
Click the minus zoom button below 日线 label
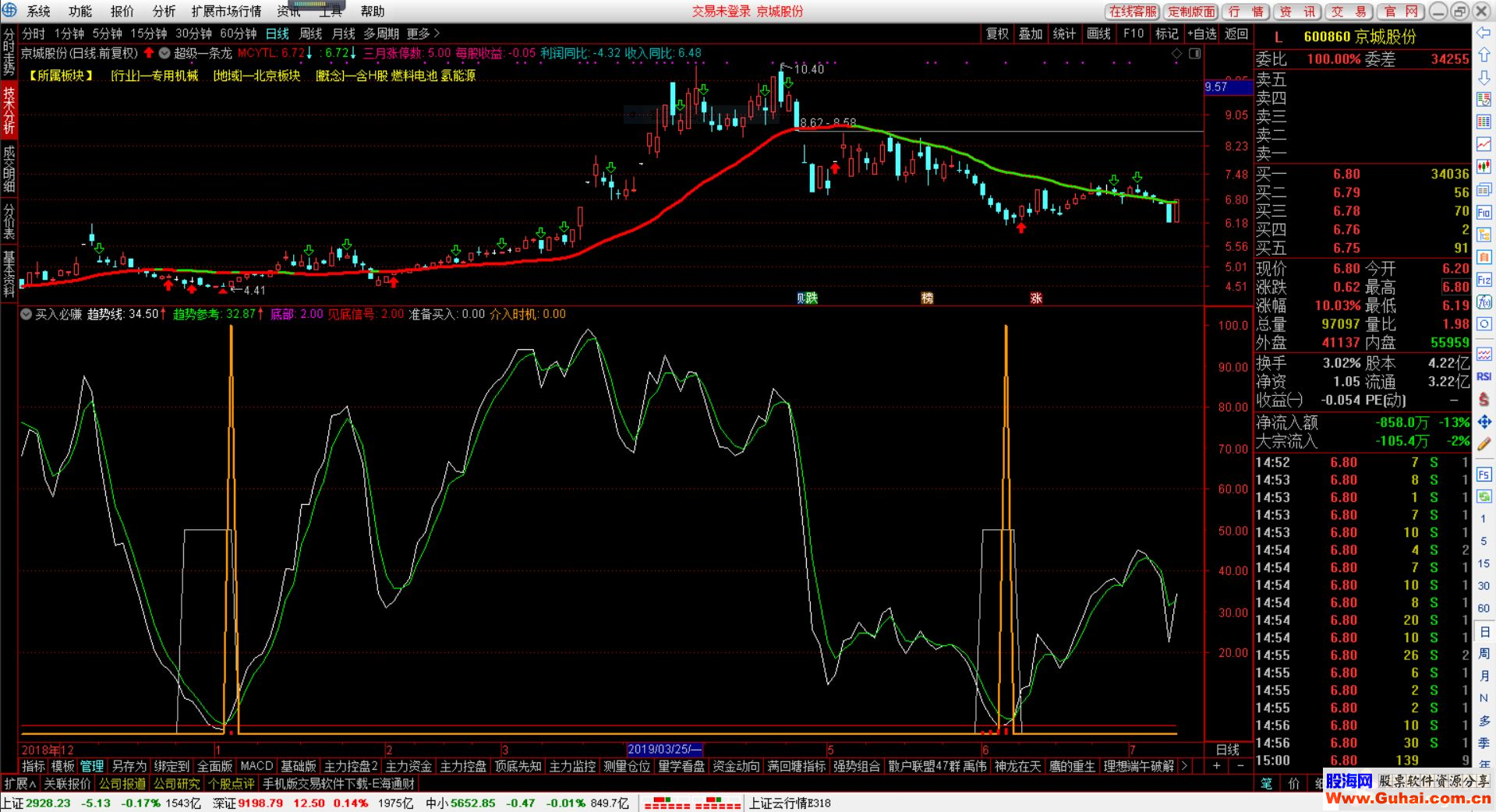point(1240,766)
